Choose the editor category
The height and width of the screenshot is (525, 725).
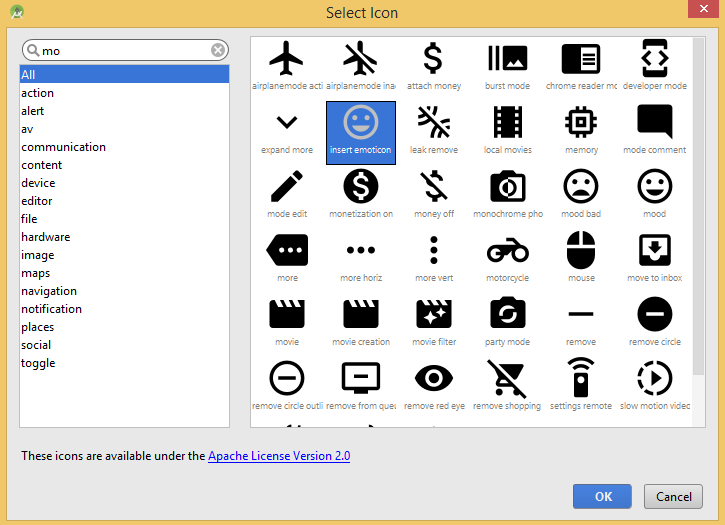pos(124,201)
